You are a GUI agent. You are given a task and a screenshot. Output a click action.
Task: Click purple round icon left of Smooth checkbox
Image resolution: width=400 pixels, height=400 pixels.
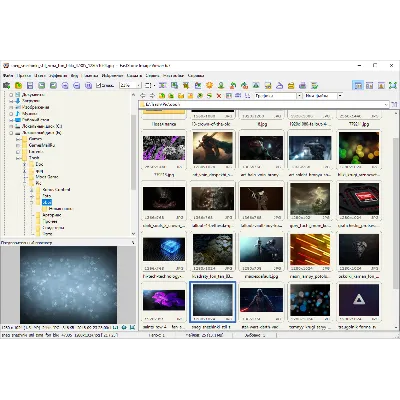(x=88, y=86)
